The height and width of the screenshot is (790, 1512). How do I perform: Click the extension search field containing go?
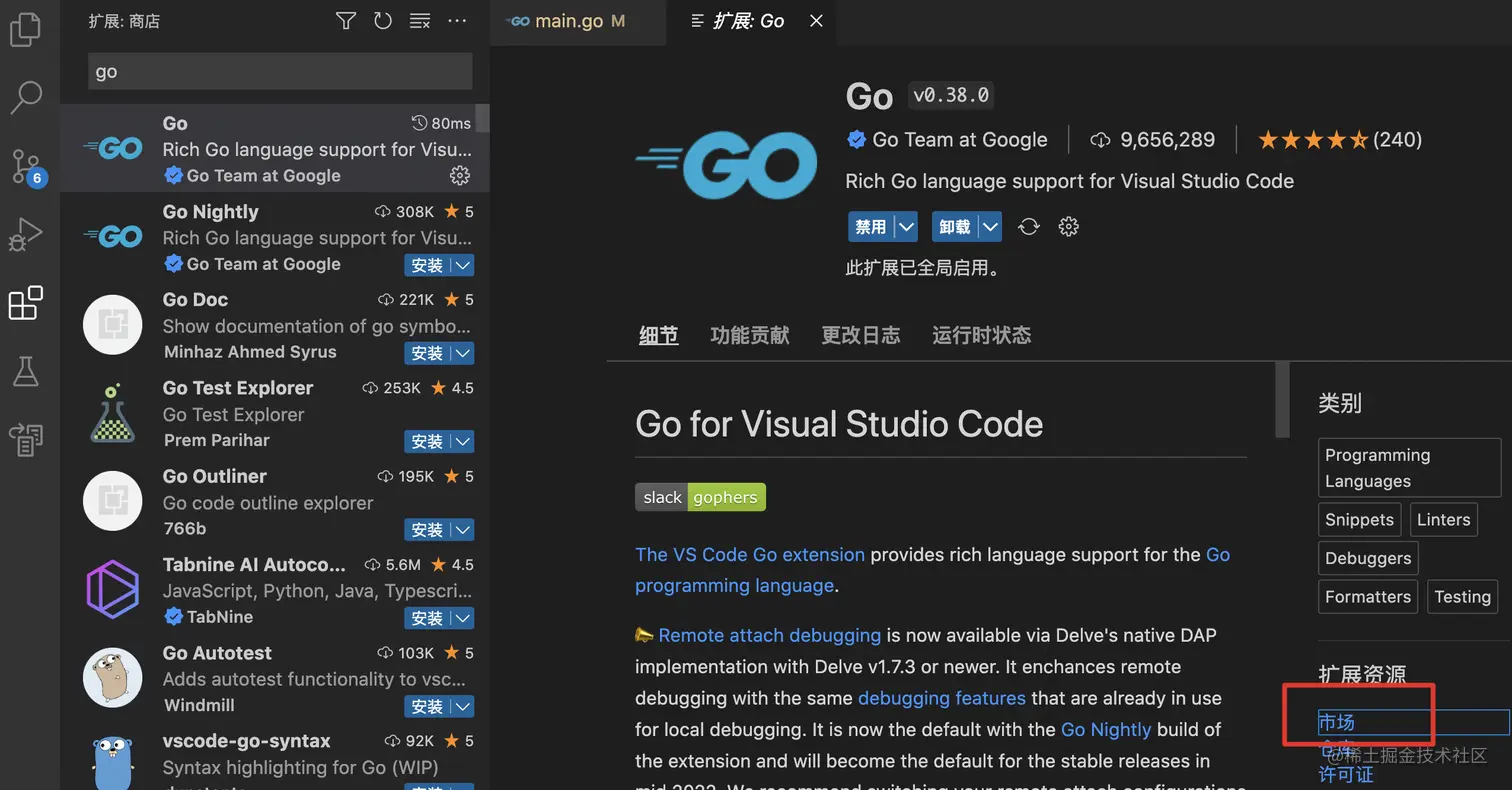coord(280,72)
